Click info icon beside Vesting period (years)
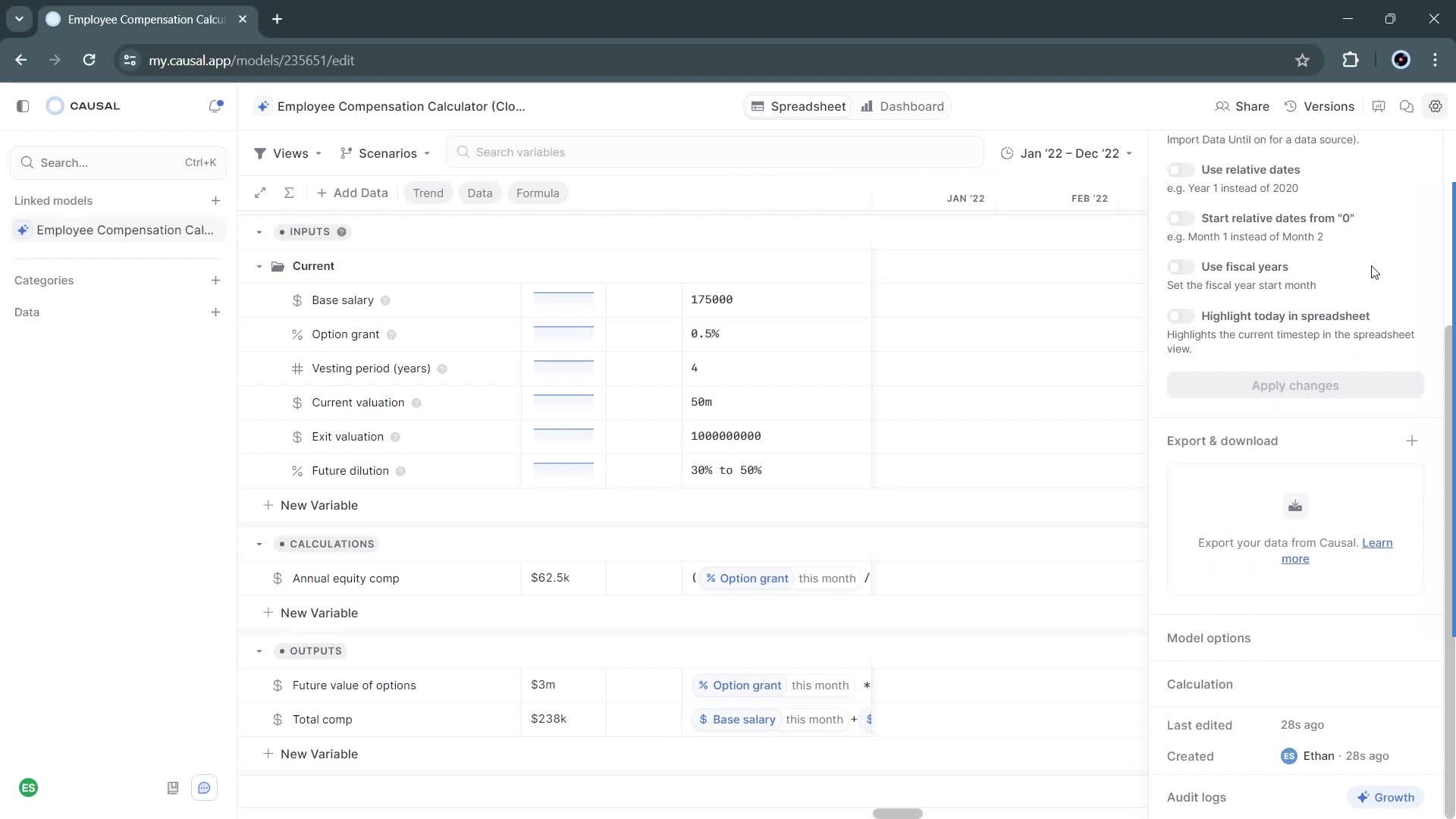The height and width of the screenshot is (819, 1456). 442,369
